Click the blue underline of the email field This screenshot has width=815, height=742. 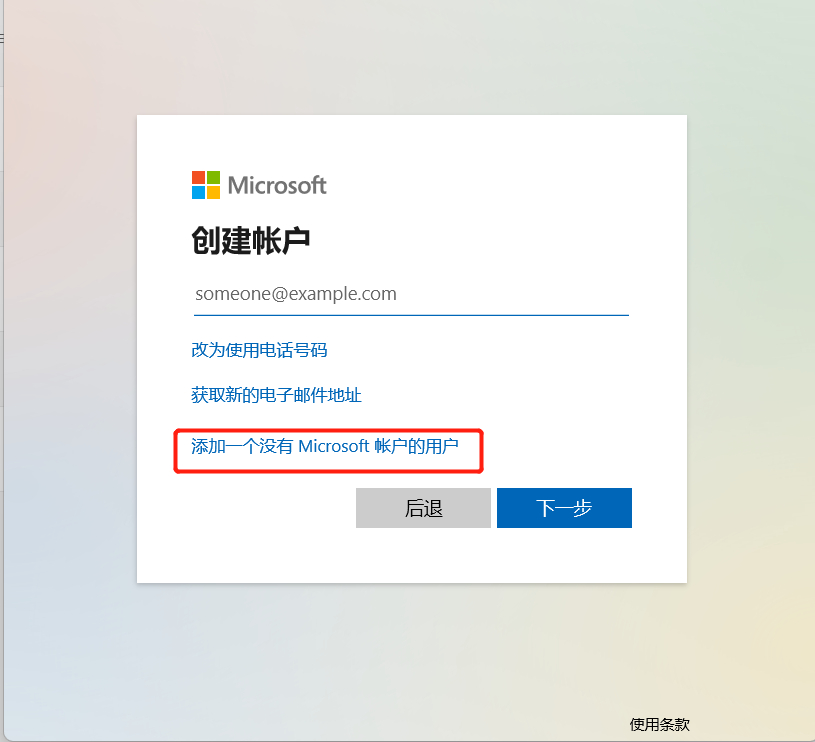click(411, 315)
